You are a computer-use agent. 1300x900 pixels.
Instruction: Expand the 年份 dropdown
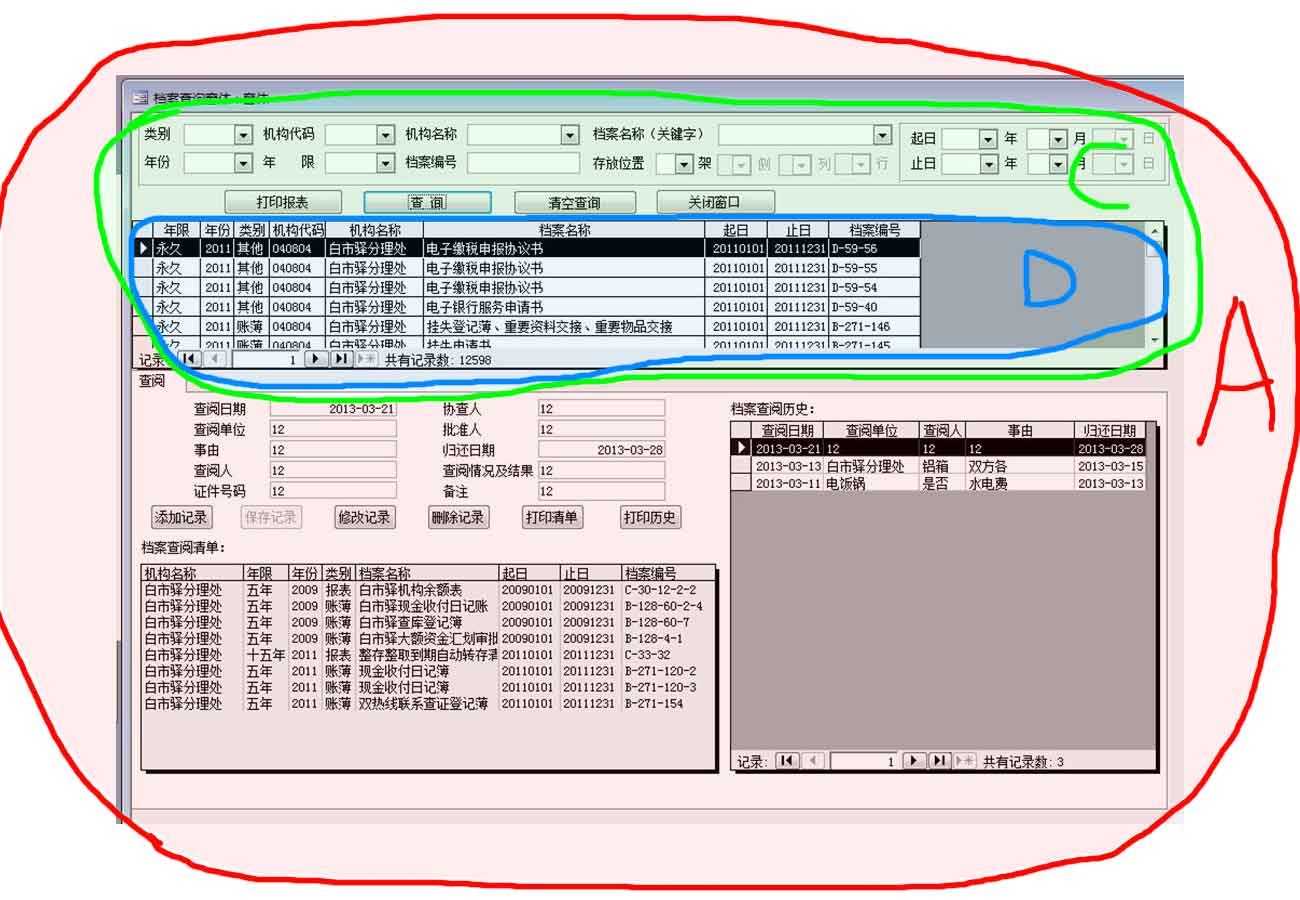[243, 163]
